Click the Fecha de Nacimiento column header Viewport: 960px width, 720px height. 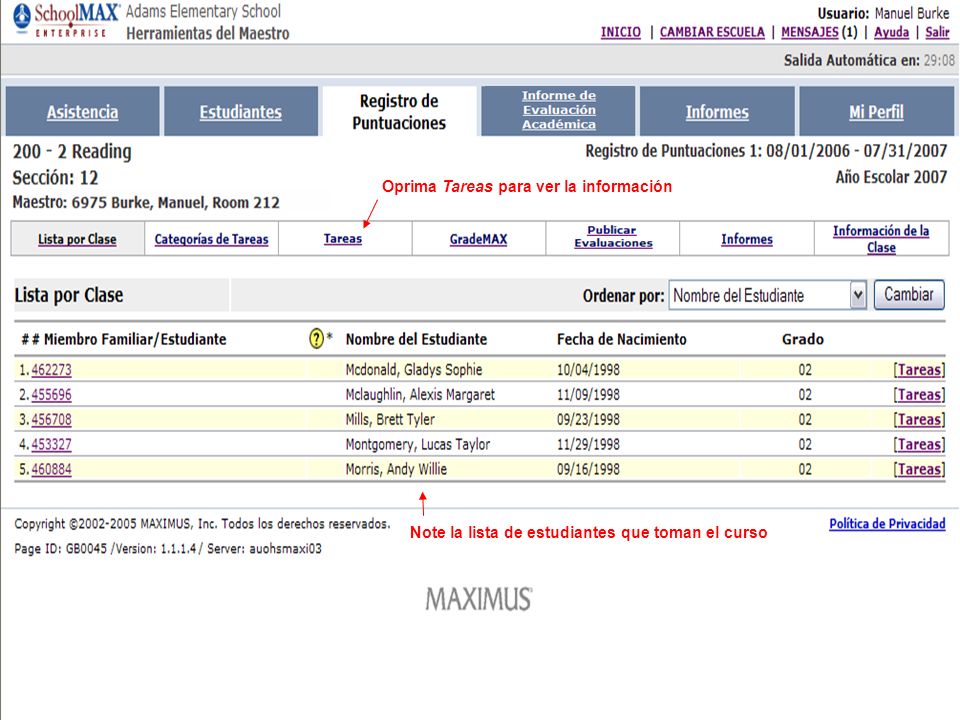[621, 339]
